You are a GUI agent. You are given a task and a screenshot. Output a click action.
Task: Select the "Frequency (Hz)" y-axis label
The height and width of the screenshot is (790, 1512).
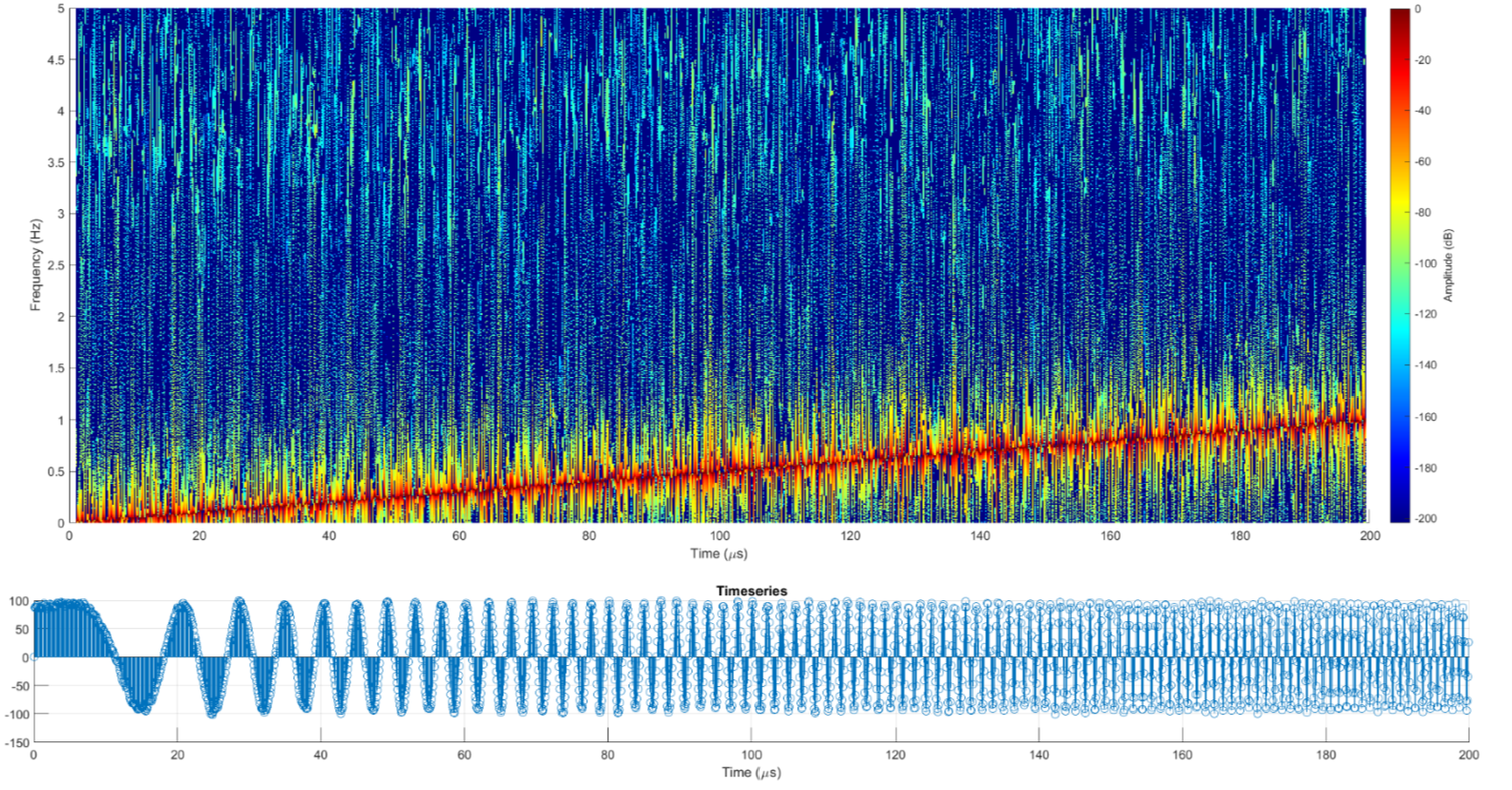35,265
